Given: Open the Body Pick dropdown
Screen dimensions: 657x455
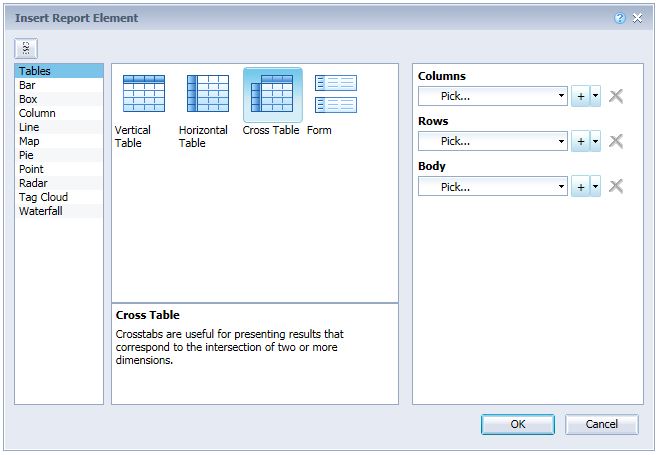Looking at the screenshot, I should [x=493, y=186].
